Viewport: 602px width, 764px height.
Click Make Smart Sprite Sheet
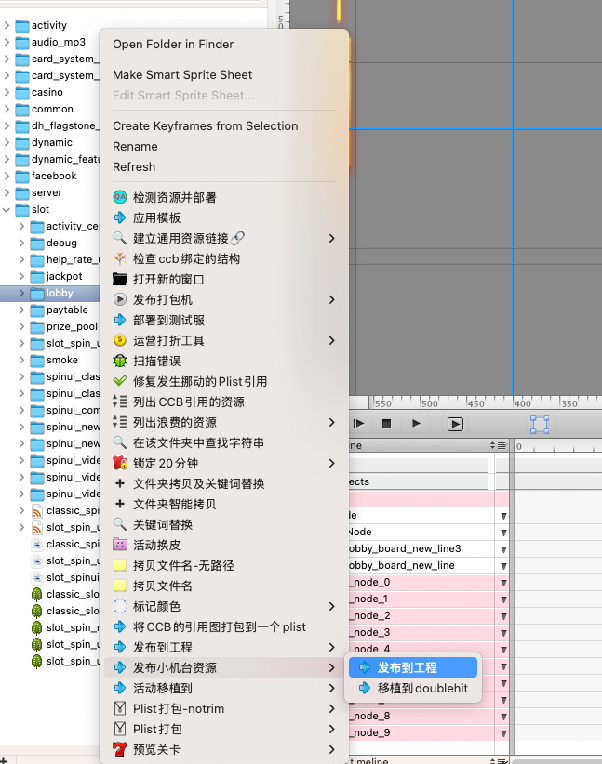182,75
